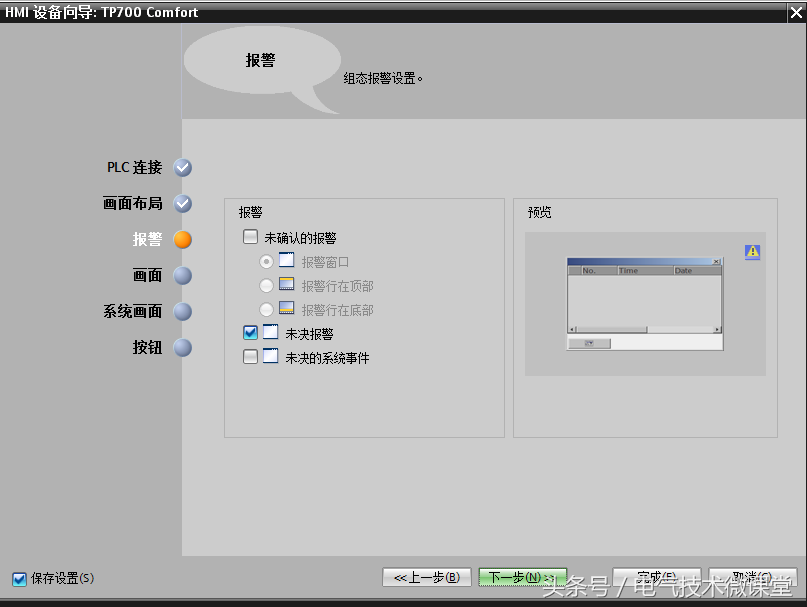The image size is (807, 607).
Task: Click the preview horizontal scrollbar
Action: (644, 329)
